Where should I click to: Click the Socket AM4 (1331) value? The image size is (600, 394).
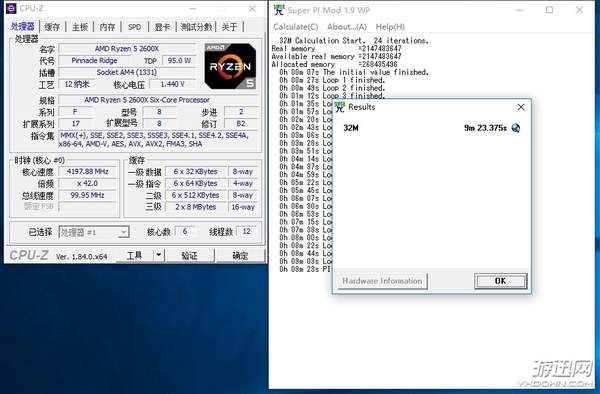(127, 72)
